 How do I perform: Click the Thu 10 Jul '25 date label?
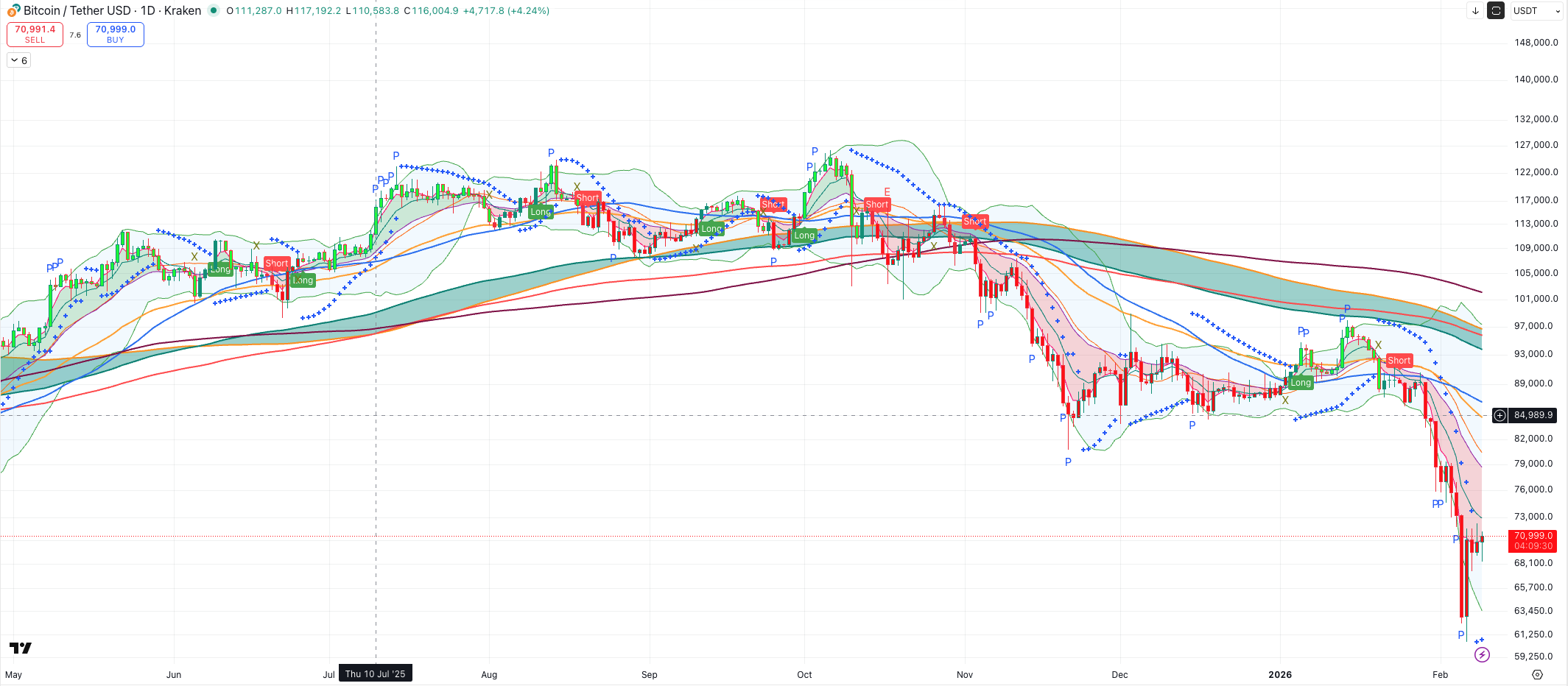pyautogui.click(x=375, y=673)
